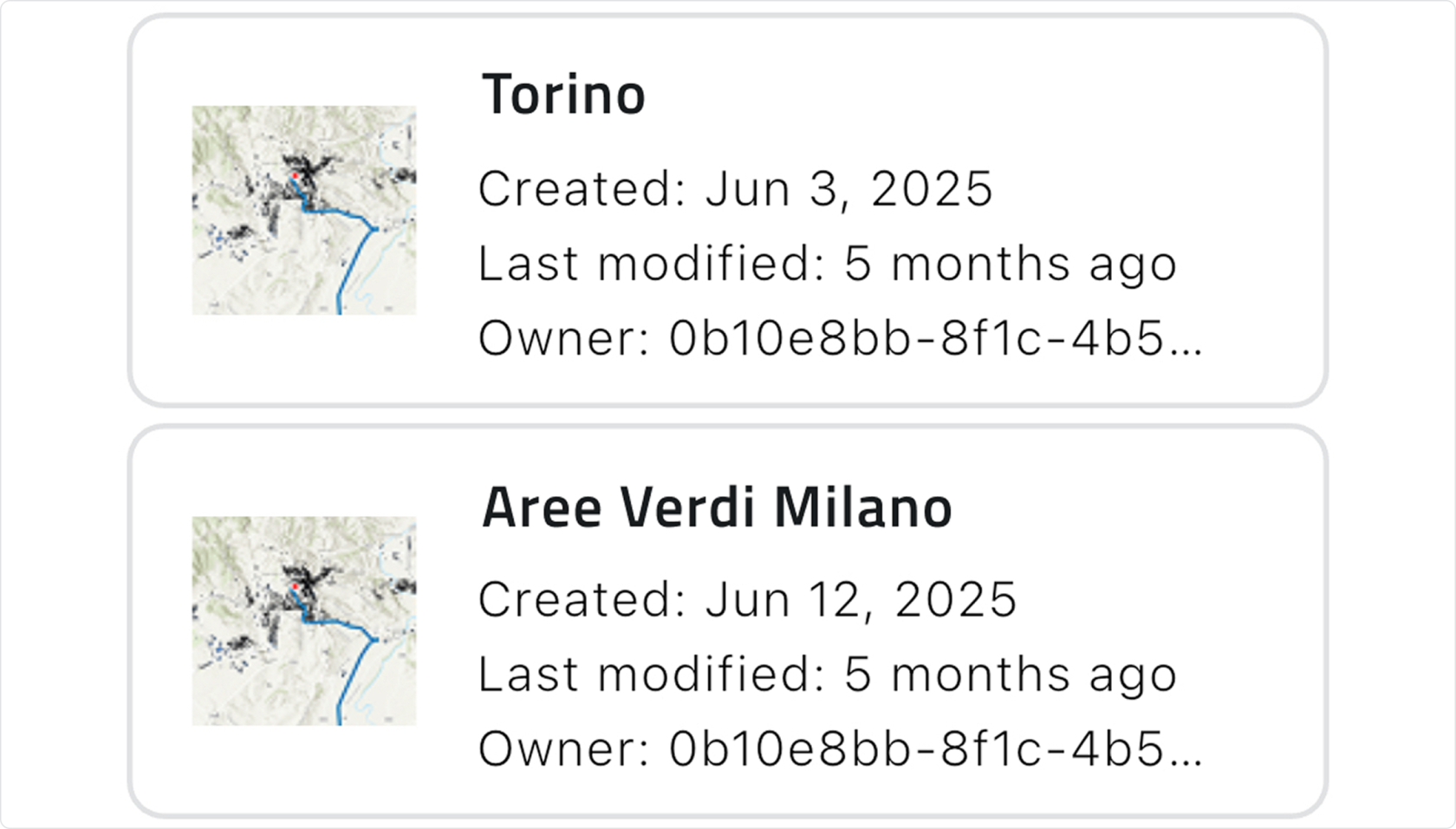
Task: Click the truncated Owner ID on Torino card
Action: (845, 337)
